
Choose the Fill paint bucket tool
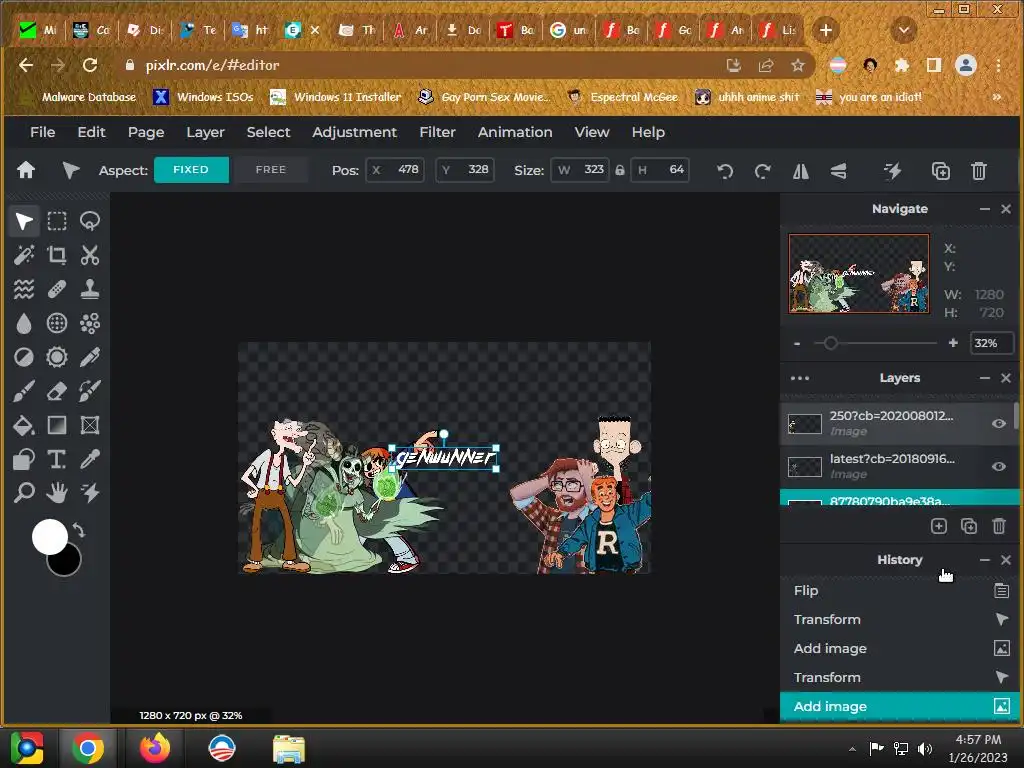24,425
